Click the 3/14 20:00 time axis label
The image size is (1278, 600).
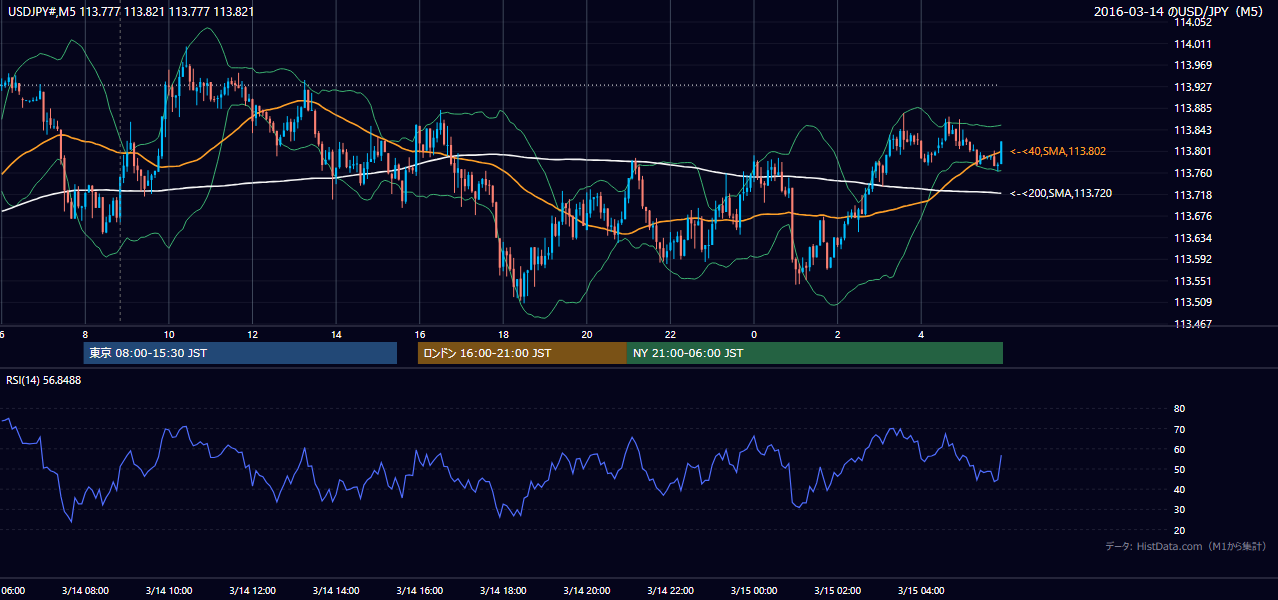(587, 590)
